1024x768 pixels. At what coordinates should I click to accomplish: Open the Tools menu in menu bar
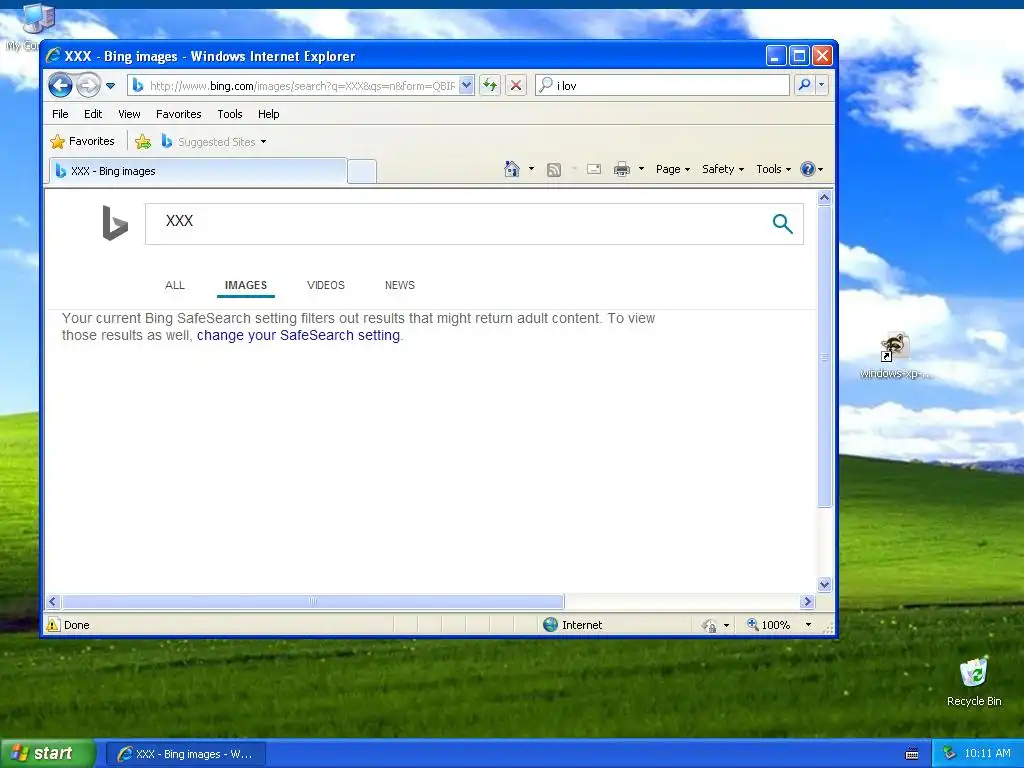[230, 114]
